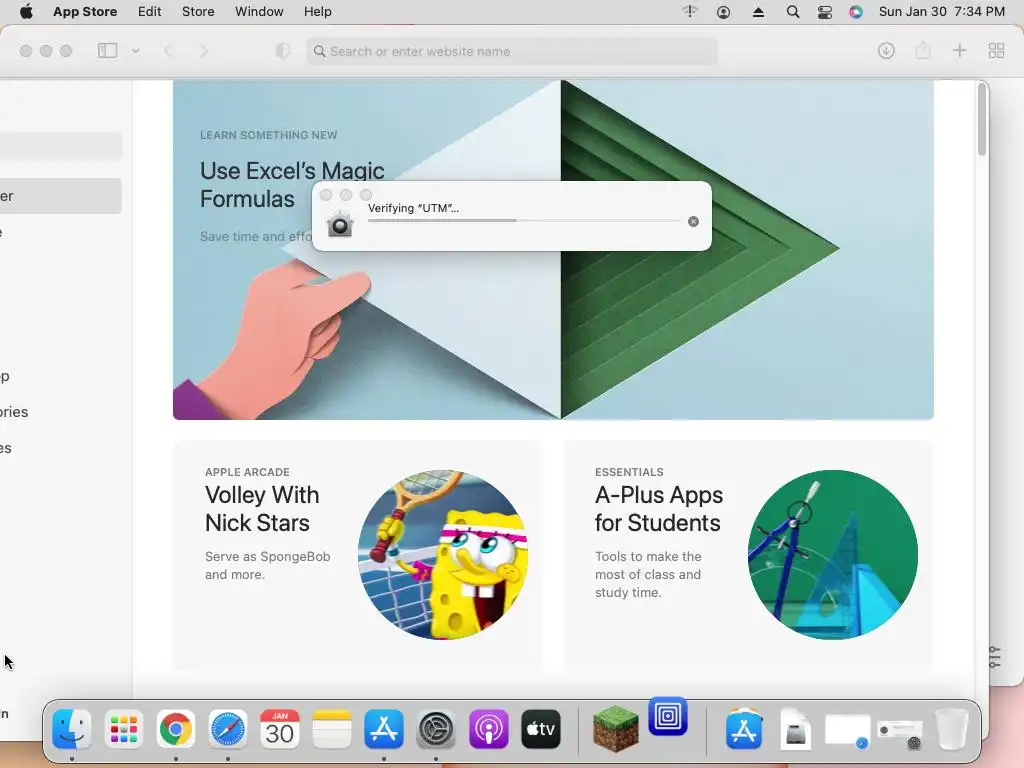Open the Trash in the Dock

952,728
